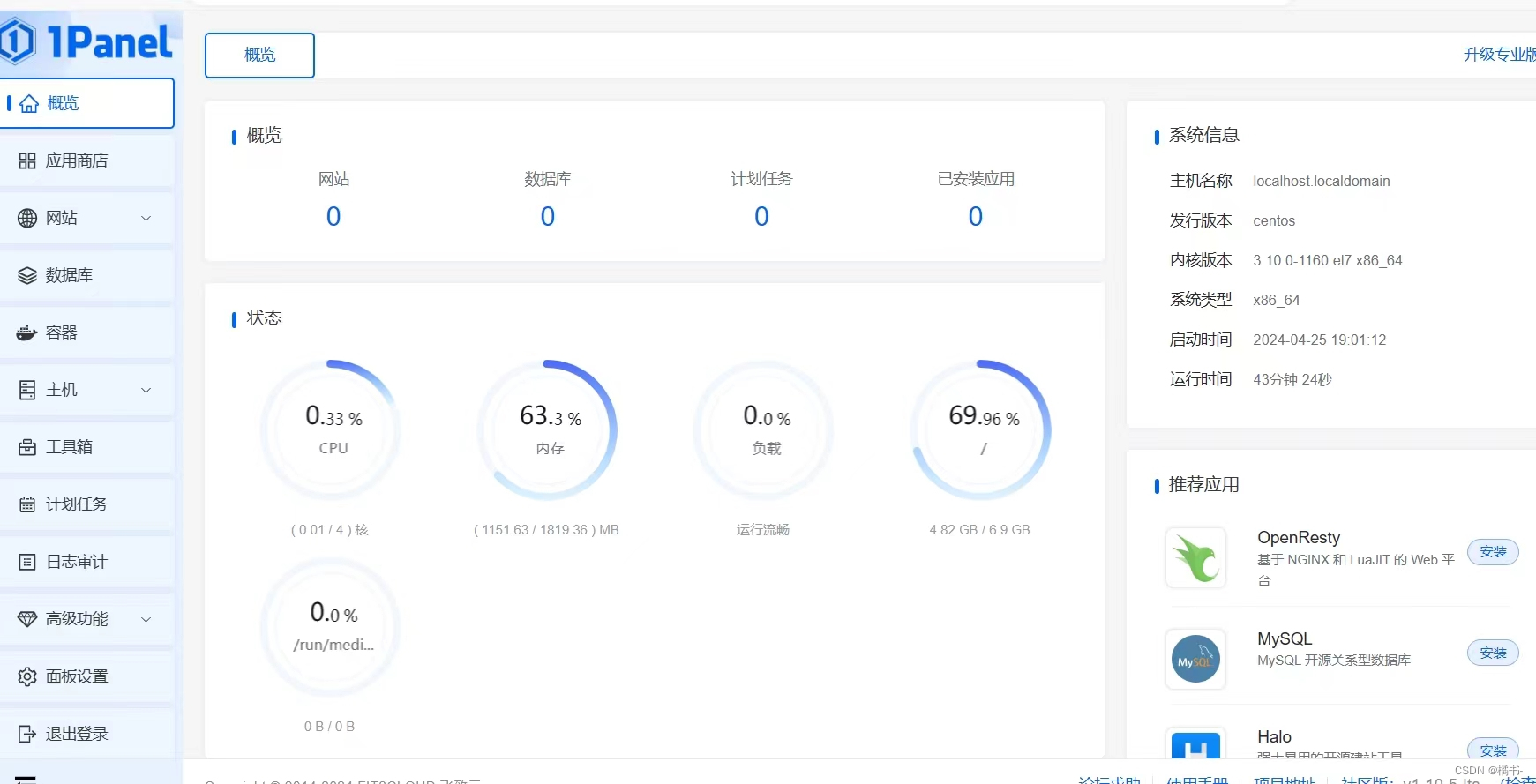Click the 高级功能 diamond icon

point(27,619)
